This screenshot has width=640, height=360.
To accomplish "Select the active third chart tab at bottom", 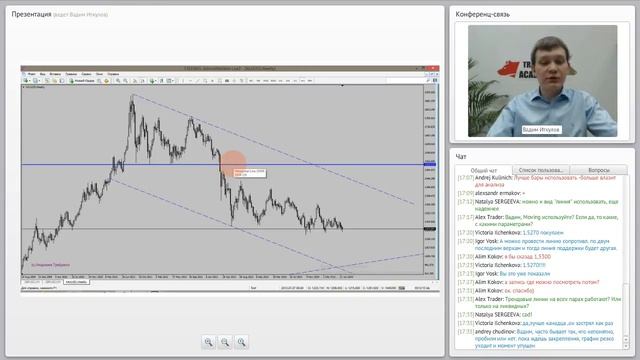I will 76,282.
